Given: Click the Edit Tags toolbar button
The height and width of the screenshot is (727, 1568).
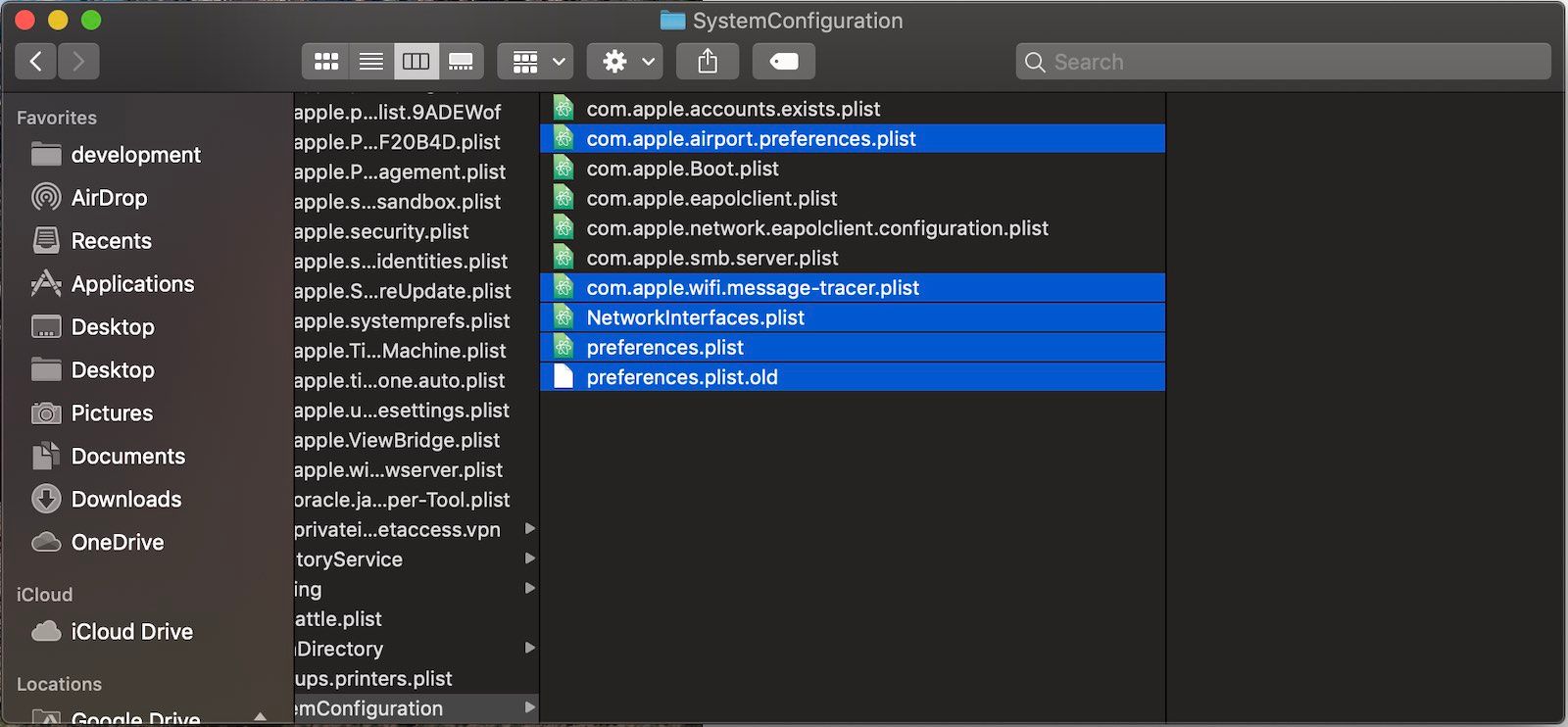Looking at the screenshot, I should 784,62.
